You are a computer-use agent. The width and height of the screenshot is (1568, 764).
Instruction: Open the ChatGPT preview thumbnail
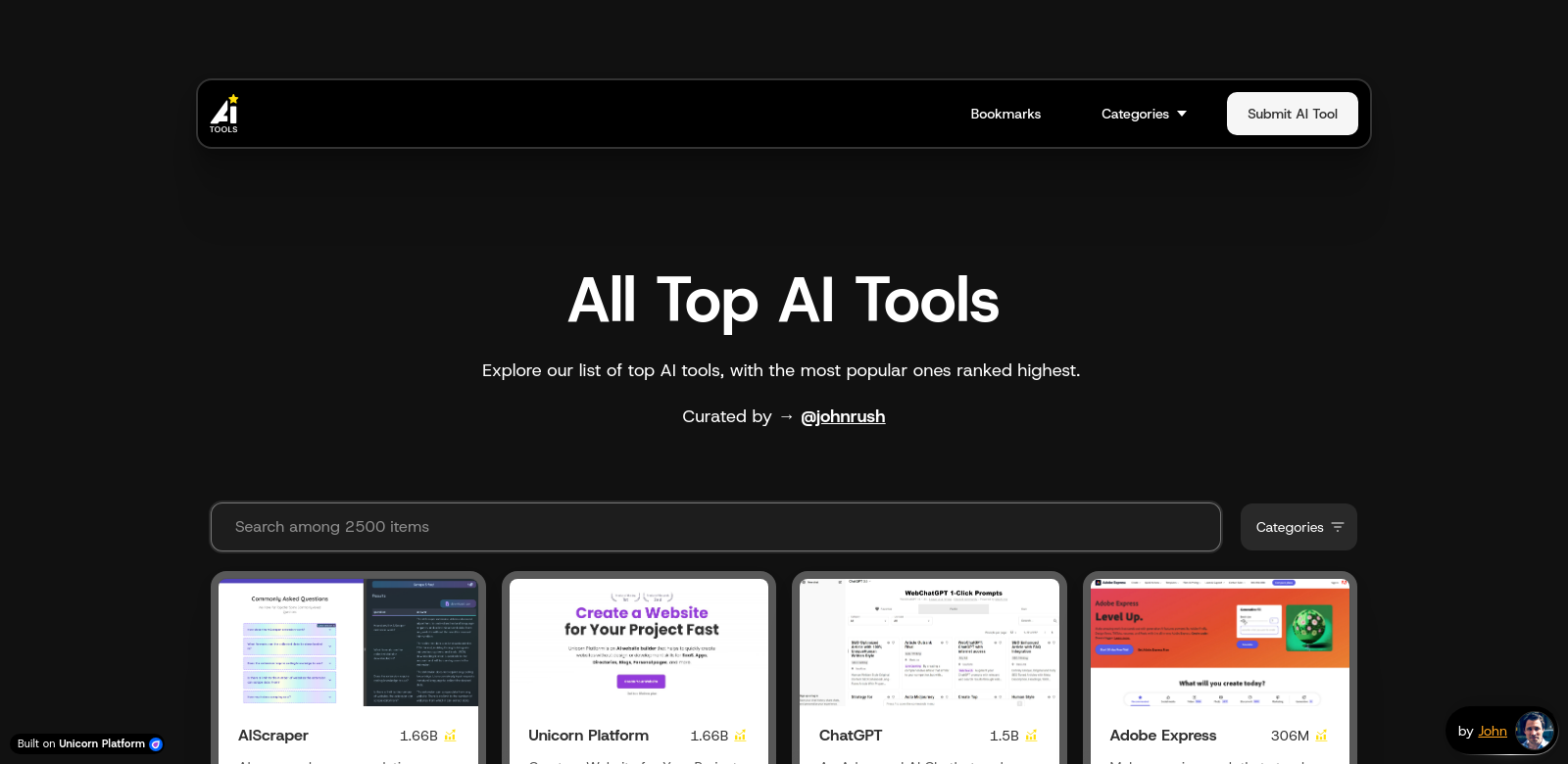[x=929, y=643]
